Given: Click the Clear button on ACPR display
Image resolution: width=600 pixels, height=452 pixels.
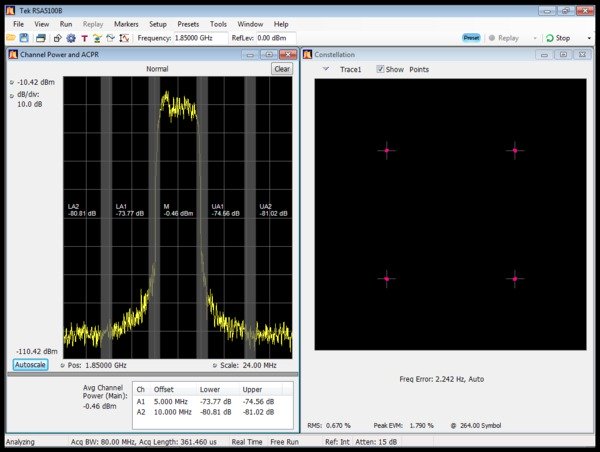Looking at the screenshot, I should coord(281,69).
